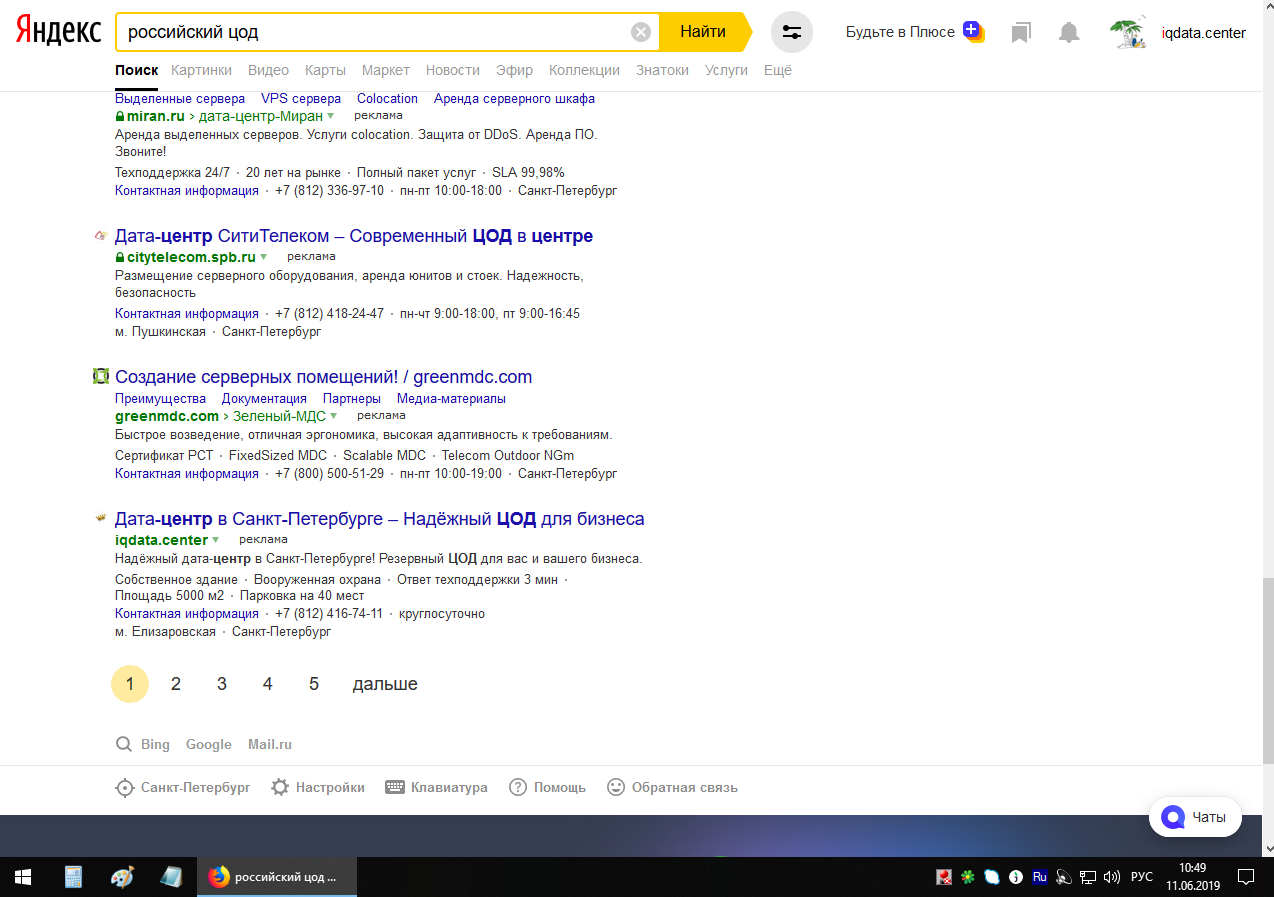Open the Windows action center icon
The height and width of the screenshot is (897, 1274).
[1246, 877]
